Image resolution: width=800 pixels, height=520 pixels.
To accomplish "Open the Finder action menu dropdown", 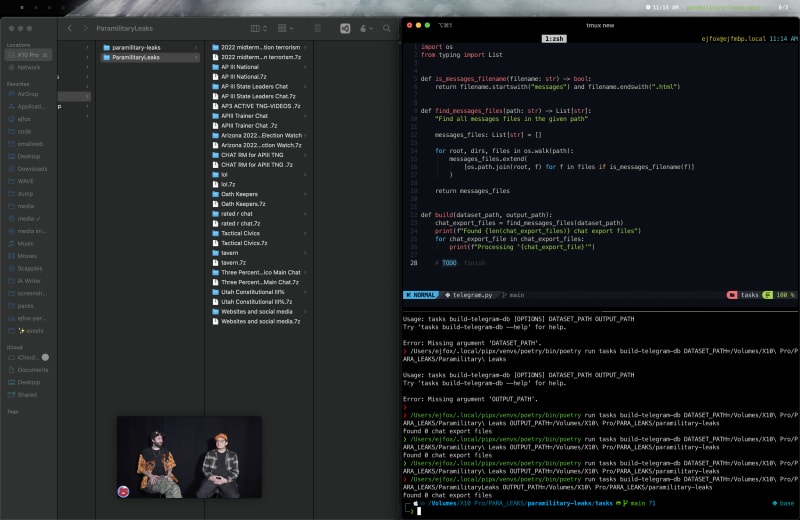I will (x=366, y=29).
